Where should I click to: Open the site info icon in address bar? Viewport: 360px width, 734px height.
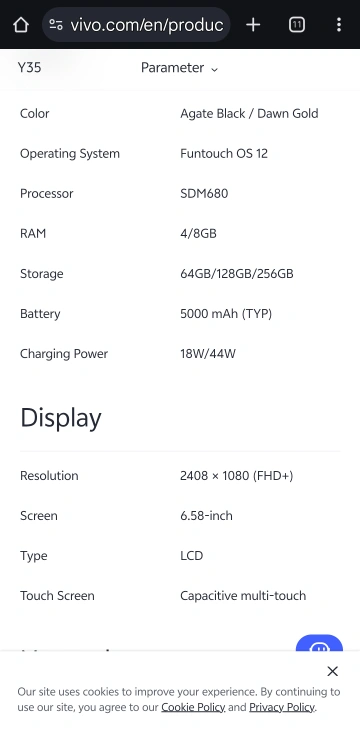[x=56, y=24]
